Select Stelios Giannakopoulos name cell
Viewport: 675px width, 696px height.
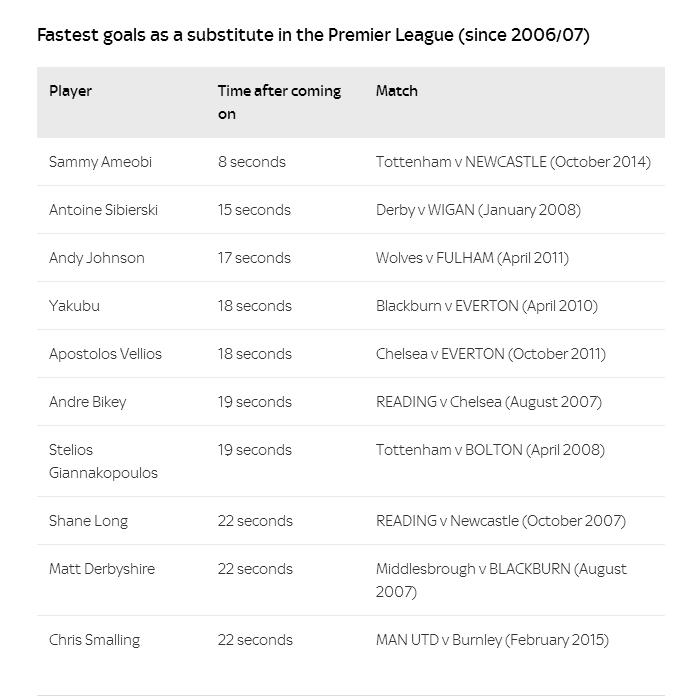[x=103, y=461]
